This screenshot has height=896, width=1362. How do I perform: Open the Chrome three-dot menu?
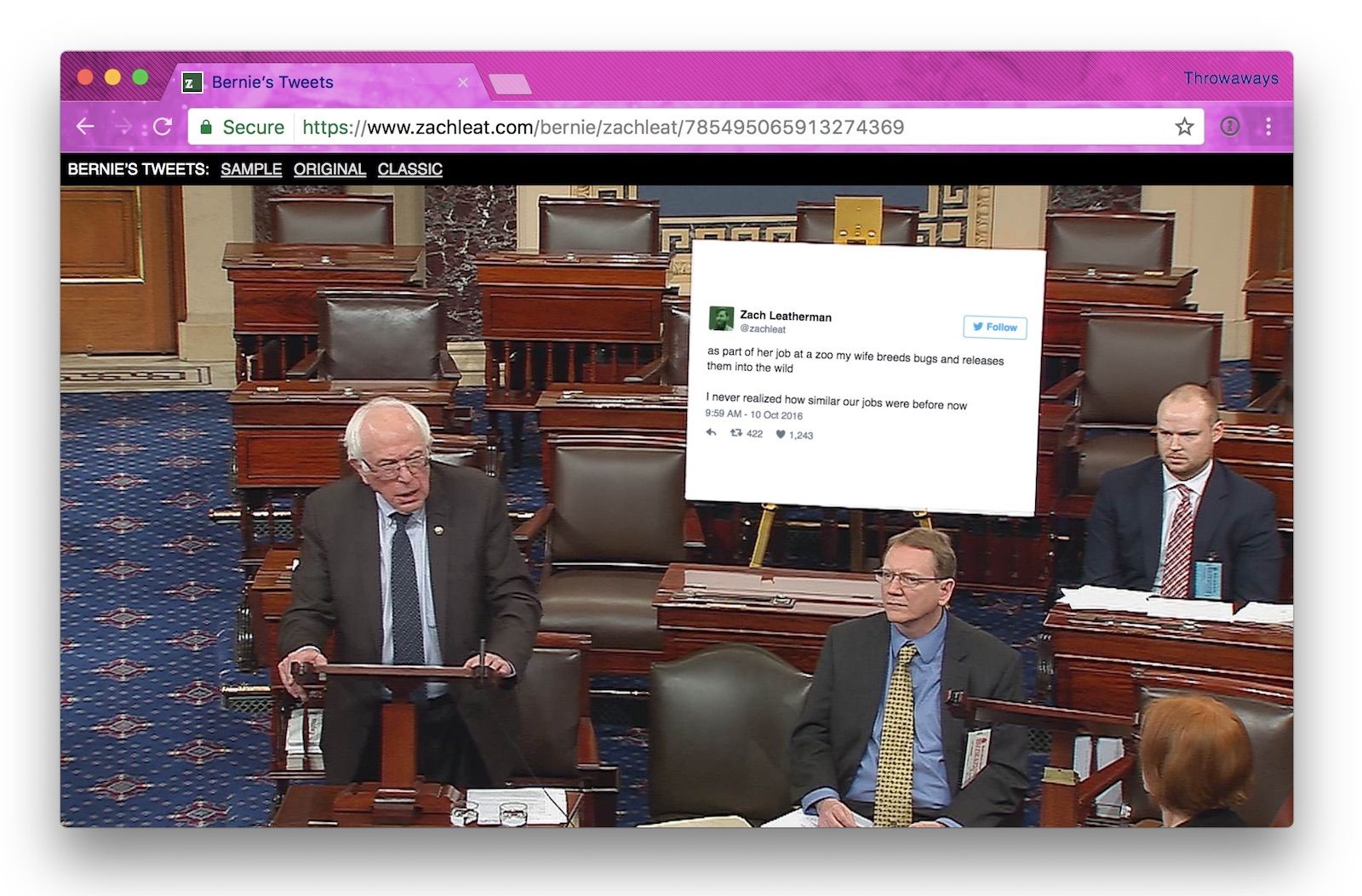1268,127
